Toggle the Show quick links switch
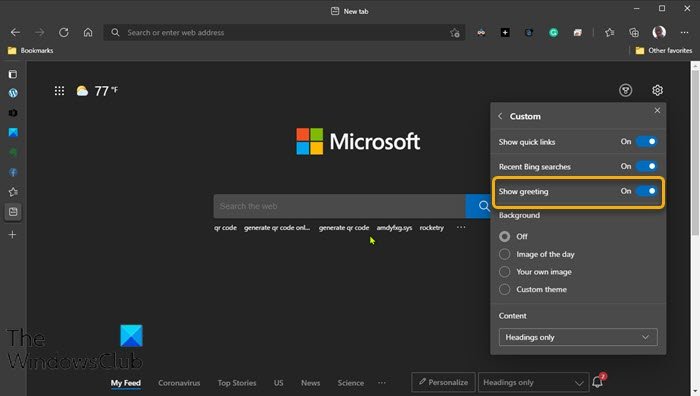Screen dimensions: 700x396 click(x=646, y=142)
